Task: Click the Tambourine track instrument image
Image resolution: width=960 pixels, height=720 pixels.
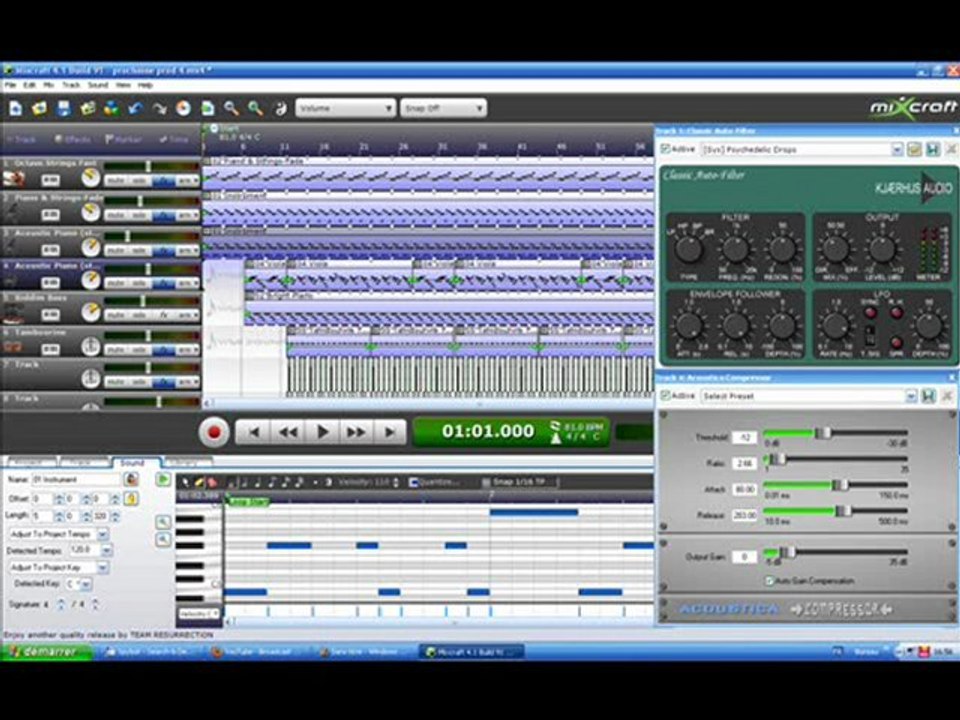Action: coord(13,347)
